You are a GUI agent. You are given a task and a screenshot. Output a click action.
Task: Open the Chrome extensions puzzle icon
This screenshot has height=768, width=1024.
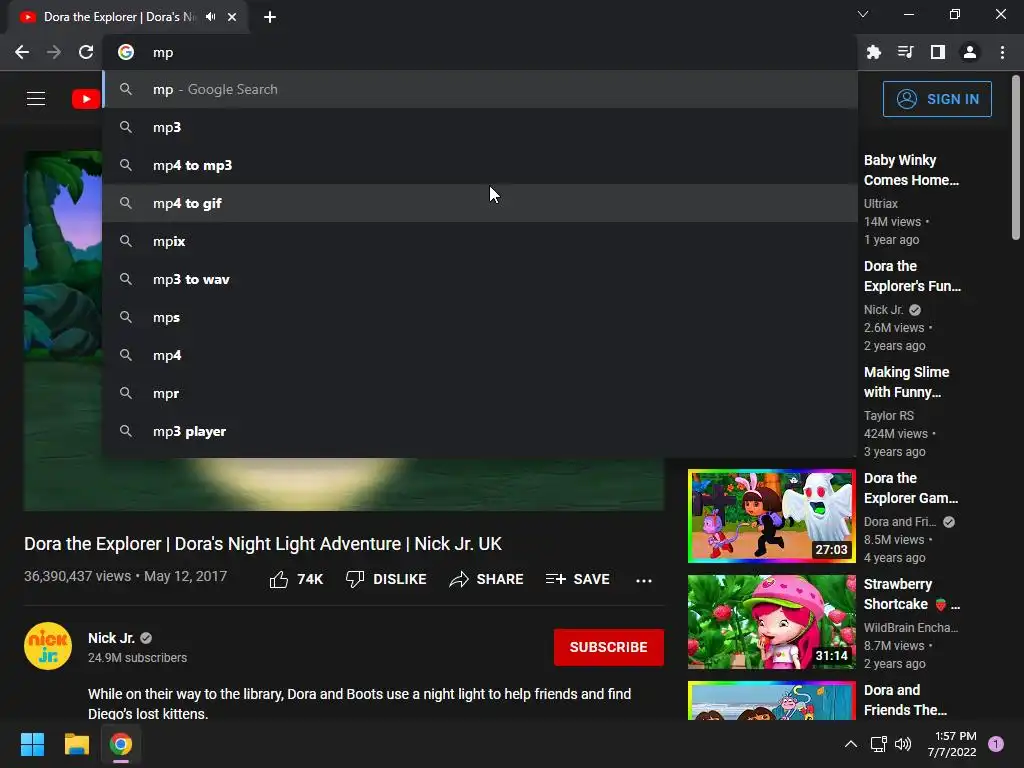tap(874, 52)
